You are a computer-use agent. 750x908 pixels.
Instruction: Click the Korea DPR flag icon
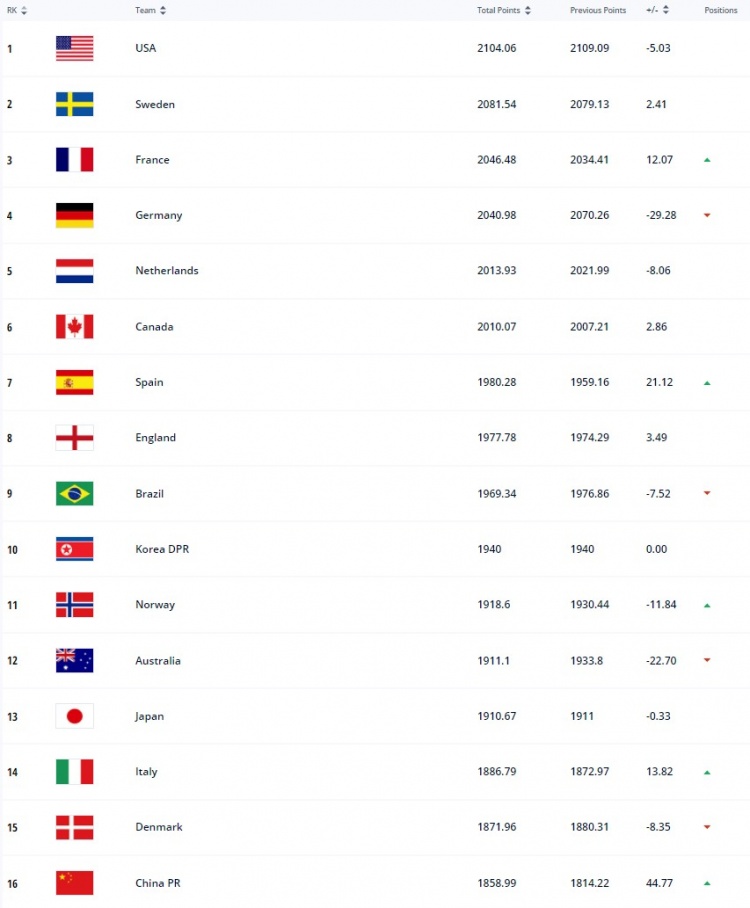click(74, 548)
